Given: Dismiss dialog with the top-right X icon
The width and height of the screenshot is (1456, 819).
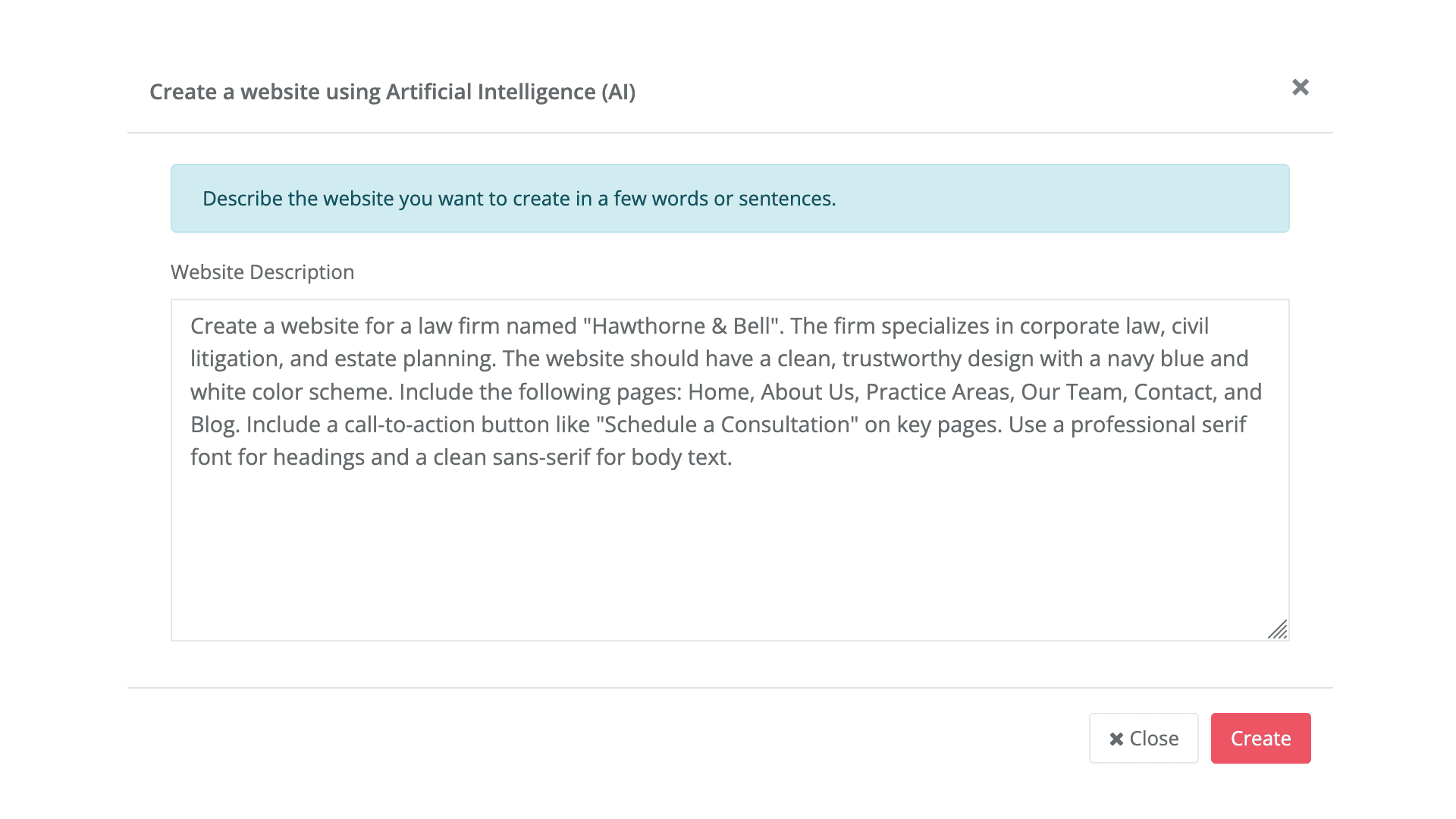Looking at the screenshot, I should 1301,88.
